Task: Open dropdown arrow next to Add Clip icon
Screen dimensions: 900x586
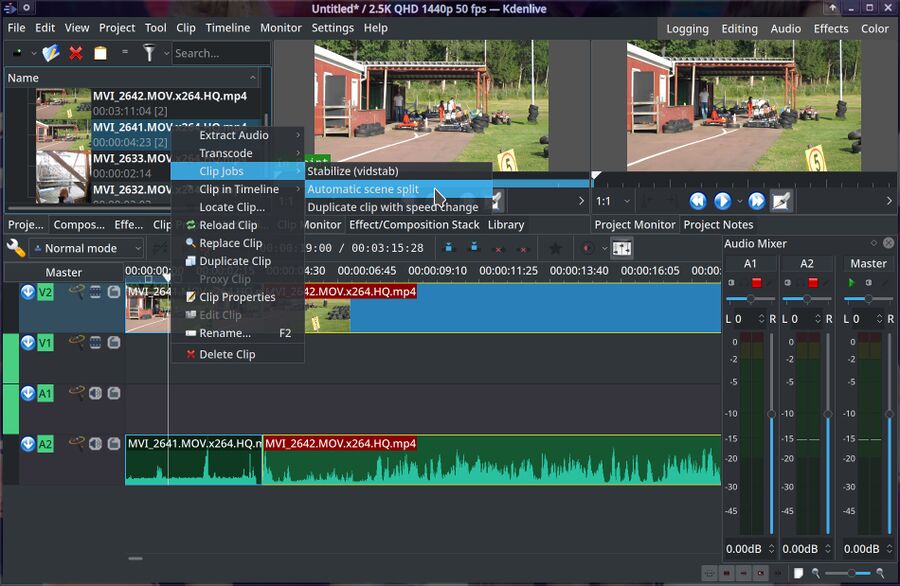Action: click(34, 53)
